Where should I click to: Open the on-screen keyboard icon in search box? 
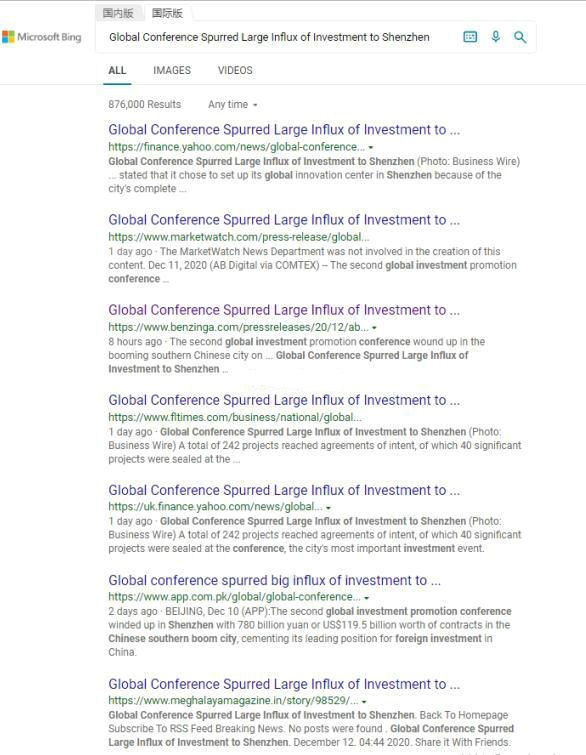(470, 37)
